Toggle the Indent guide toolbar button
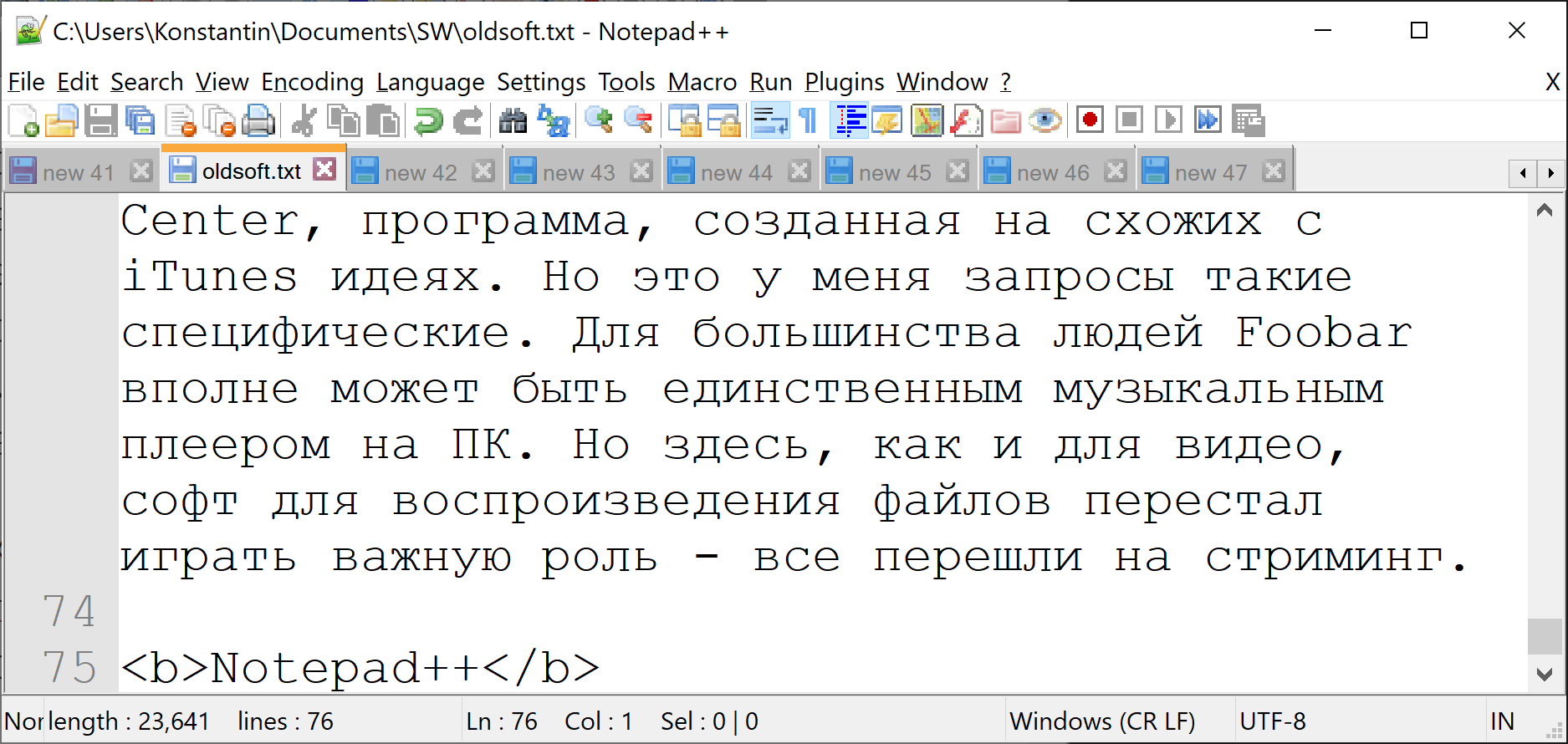 coord(850,121)
